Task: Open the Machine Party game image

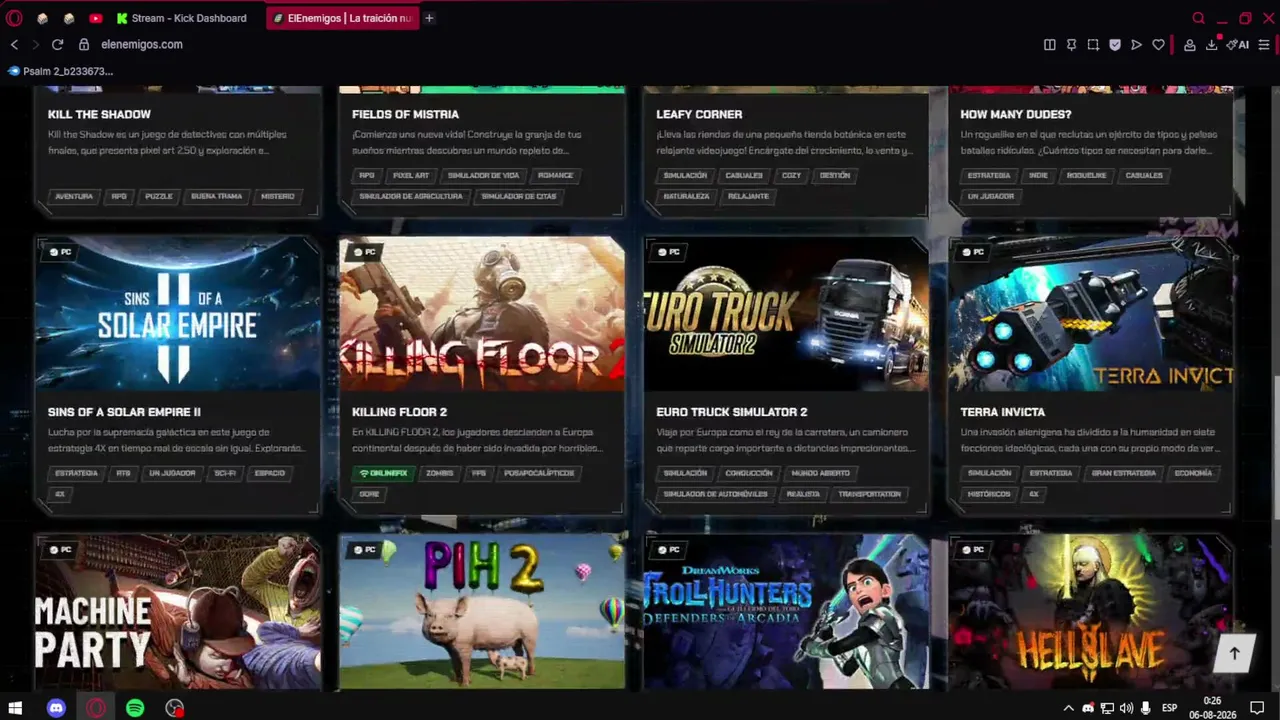Action: tap(178, 612)
